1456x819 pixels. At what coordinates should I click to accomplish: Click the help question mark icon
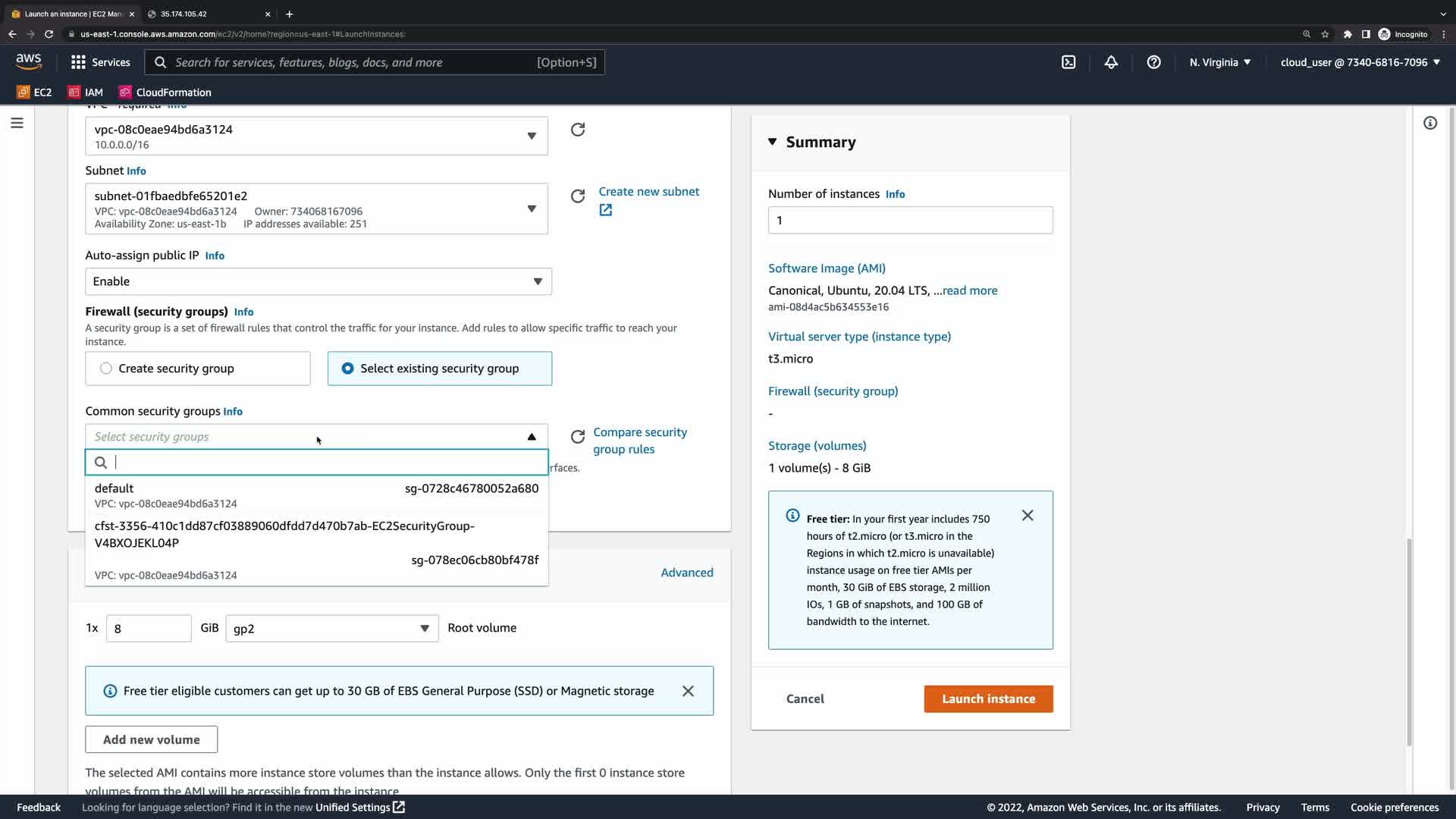pos(1153,62)
